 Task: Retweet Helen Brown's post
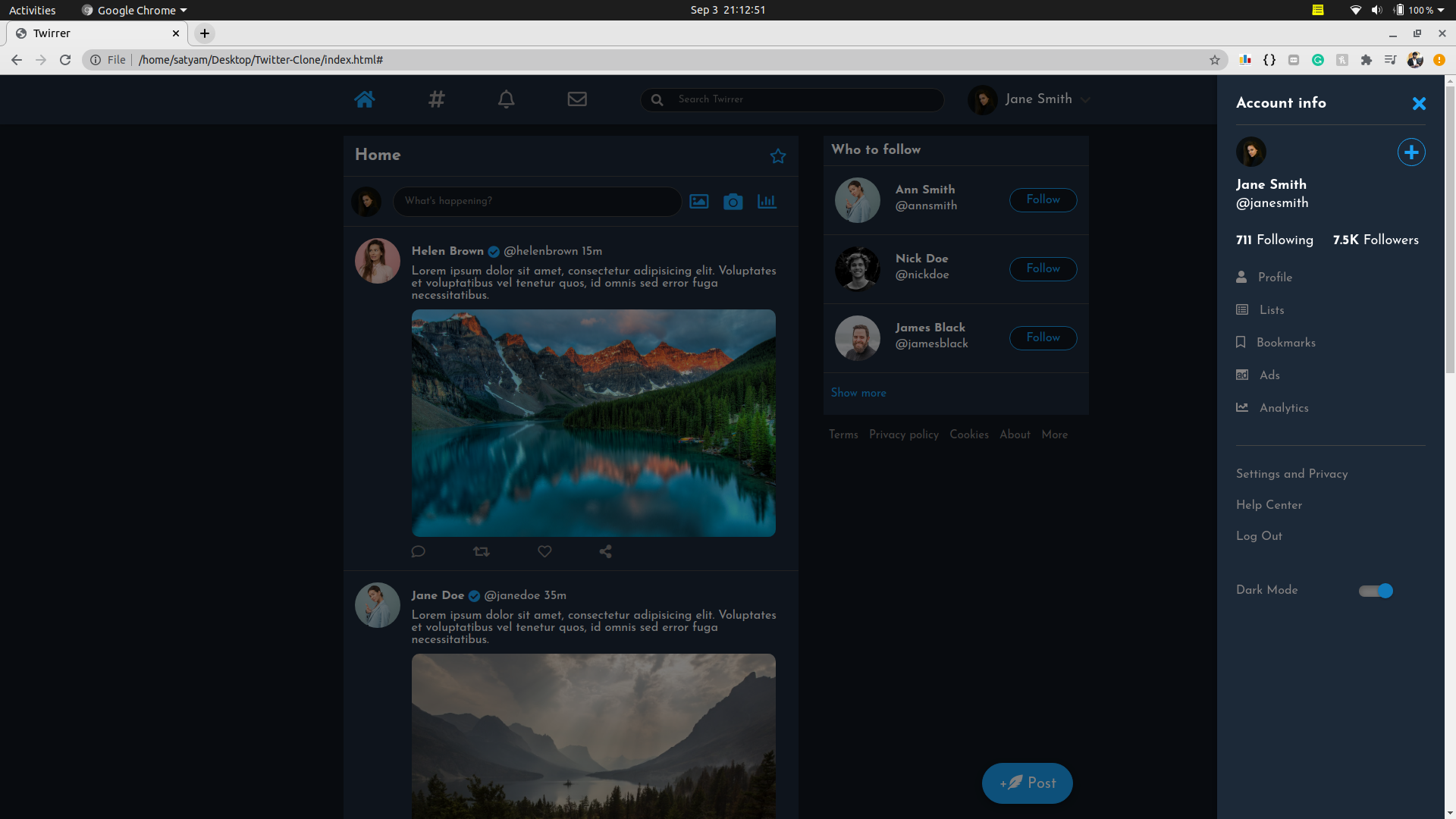click(x=482, y=551)
